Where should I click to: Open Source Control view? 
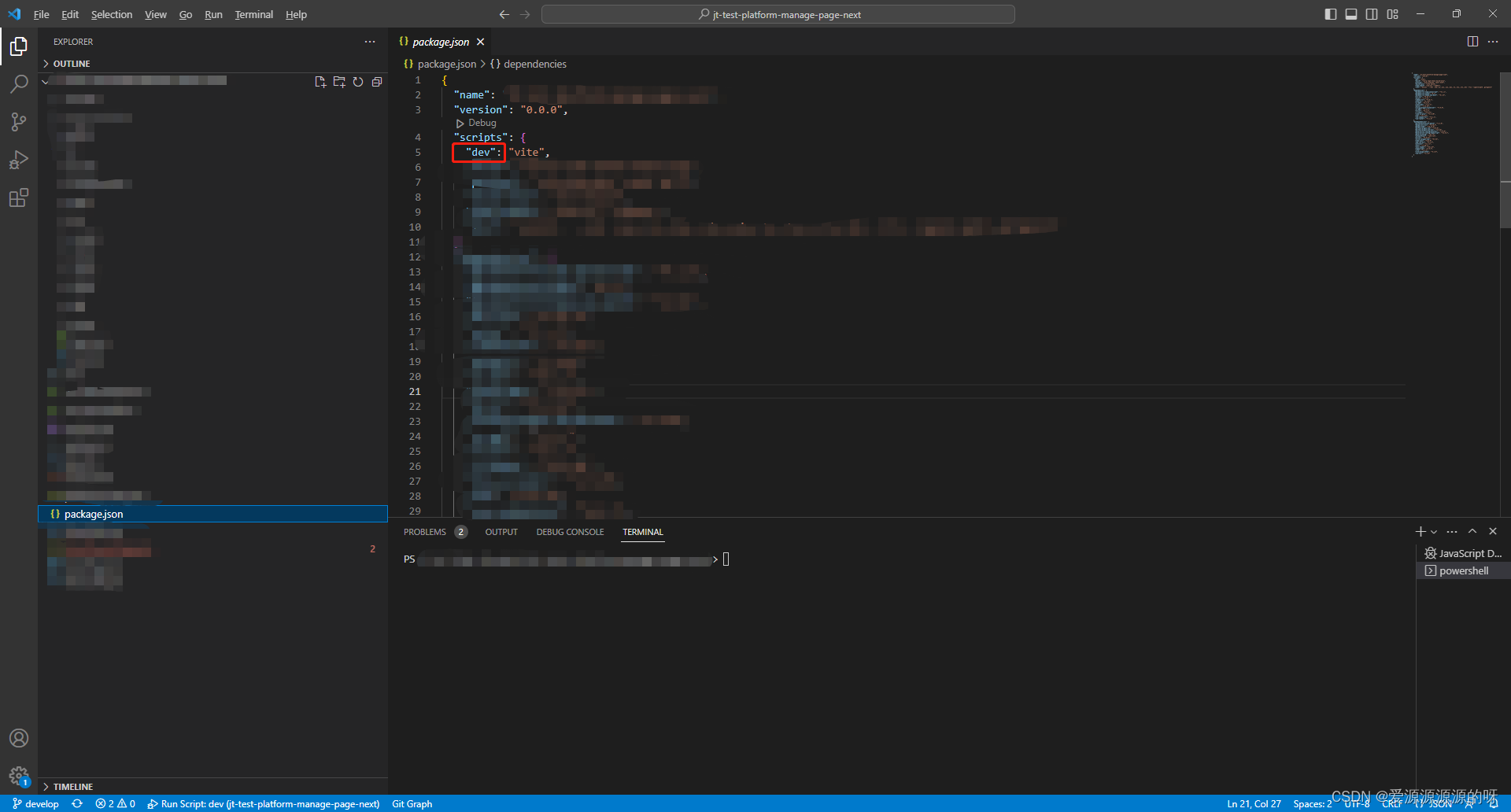click(19, 122)
